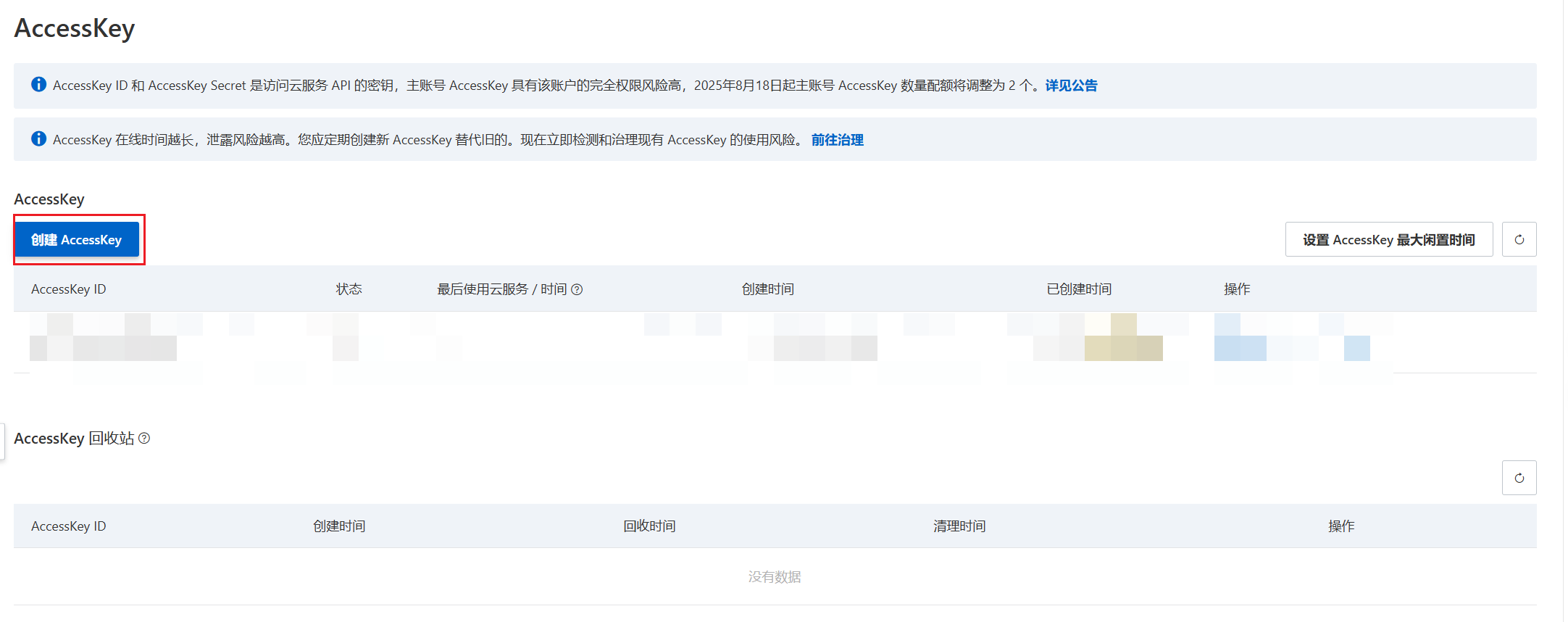Click the 没有数据 empty placeholder
Viewport: 1568px width, 622px height.
[775, 577]
